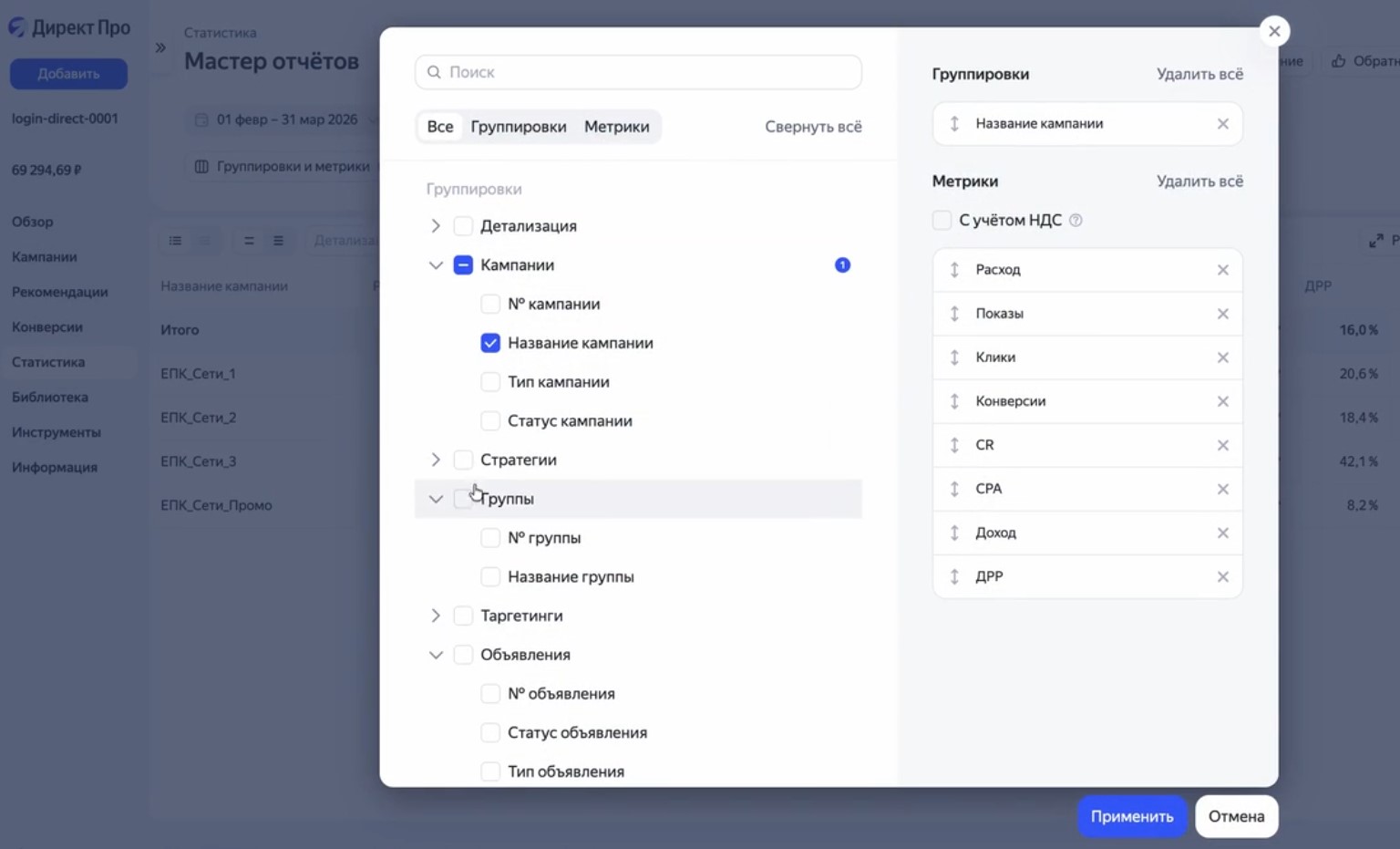Check the № объявления checkbox
Screen dimensions: 1400x849
point(490,694)
